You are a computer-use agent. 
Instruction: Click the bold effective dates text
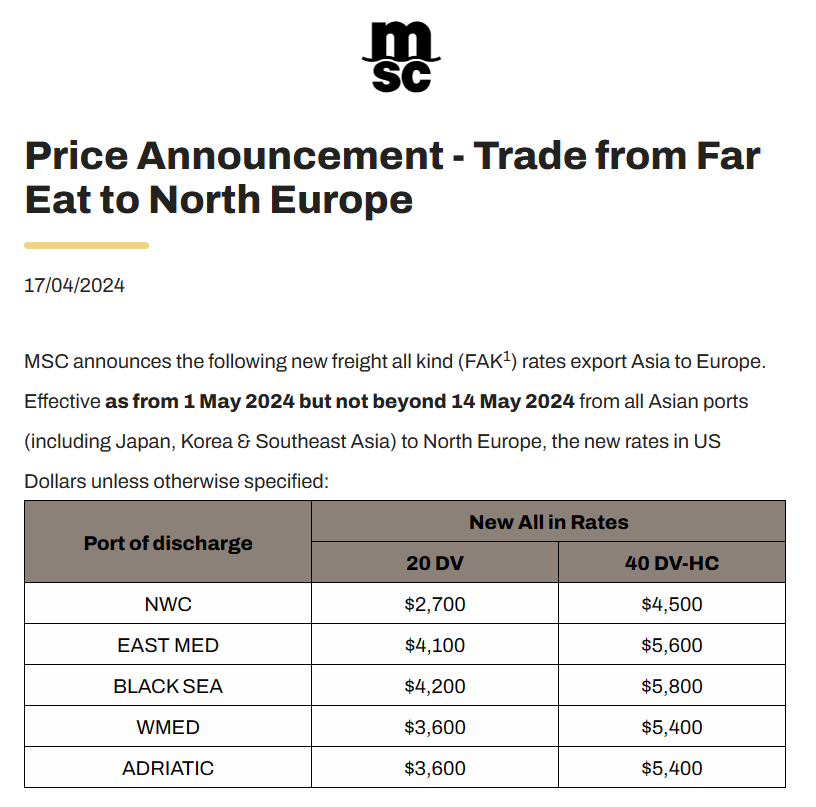coord(340,401)
